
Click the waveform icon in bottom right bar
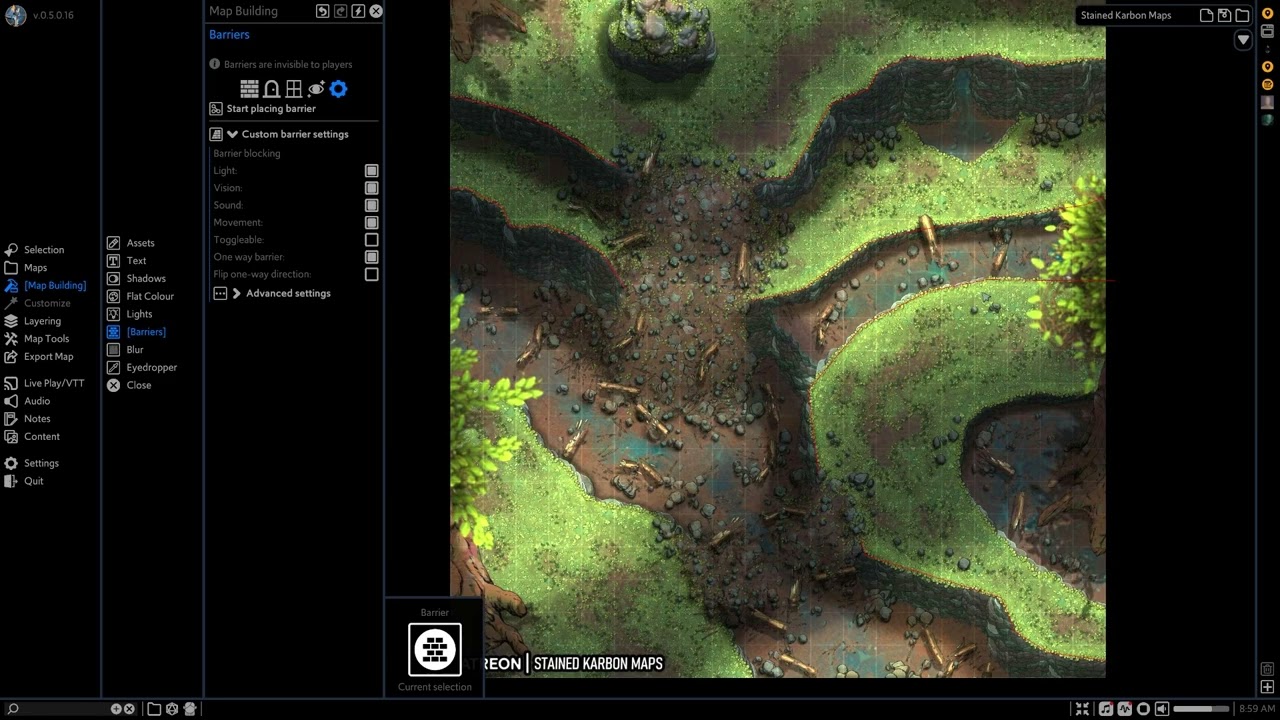coord(1125,709)
